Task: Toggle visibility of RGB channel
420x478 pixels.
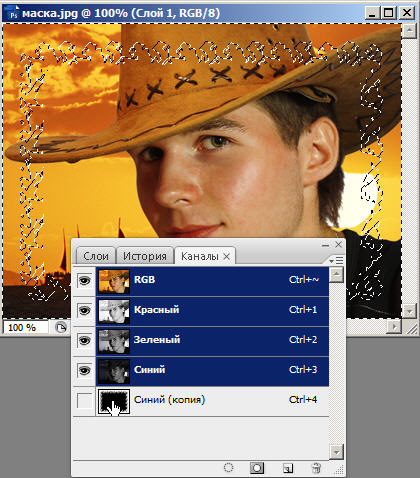Action: pyautogui.click(x=84, y=280)
